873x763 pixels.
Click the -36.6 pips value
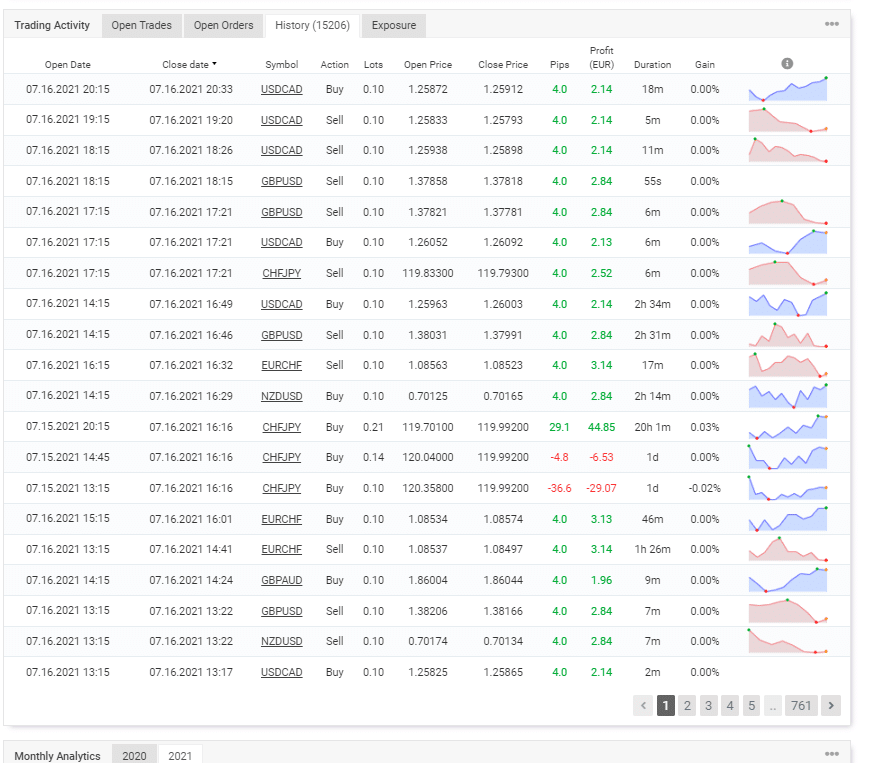(x=560, y=488)
